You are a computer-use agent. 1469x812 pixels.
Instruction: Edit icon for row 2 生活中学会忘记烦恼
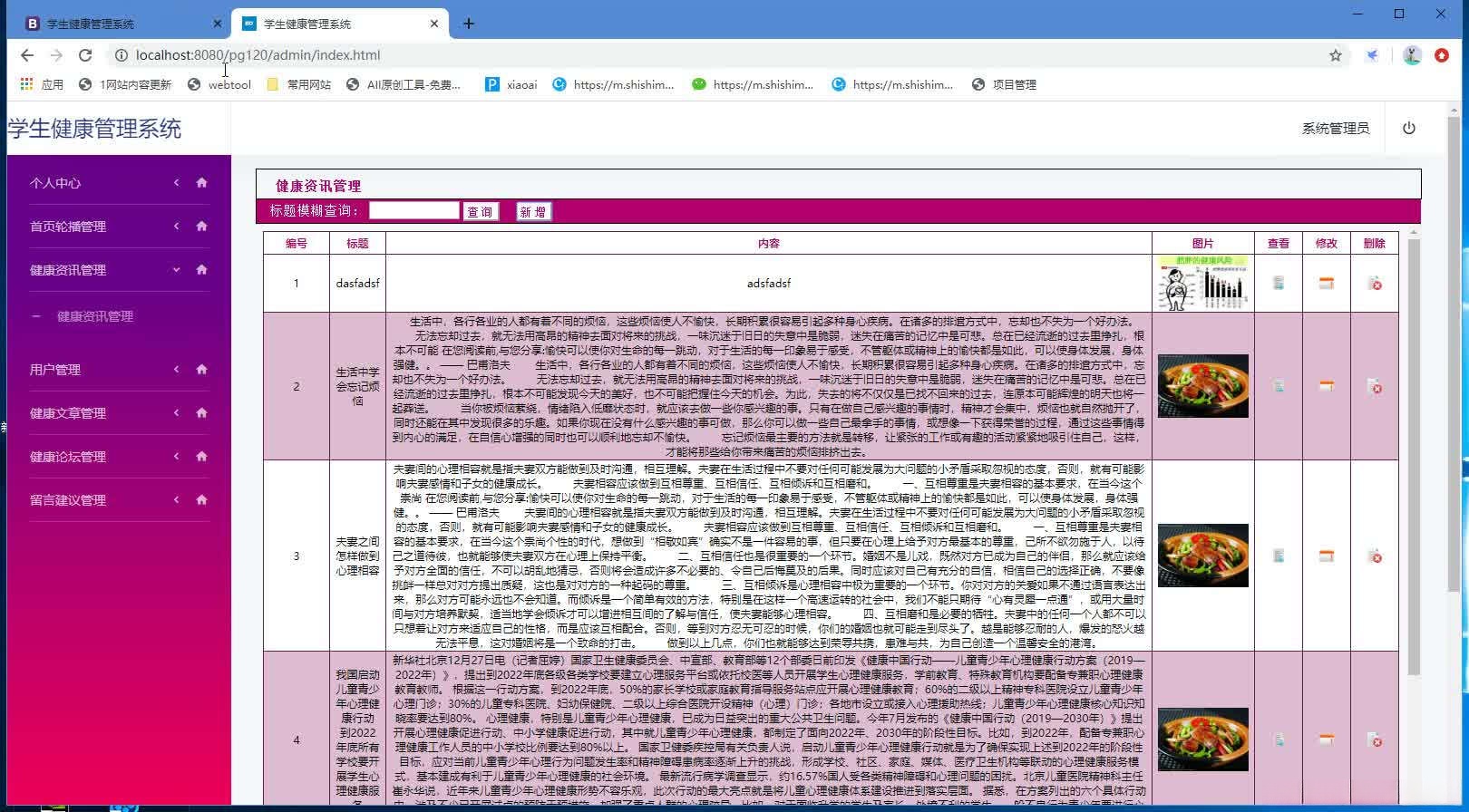click(1327, 386)
